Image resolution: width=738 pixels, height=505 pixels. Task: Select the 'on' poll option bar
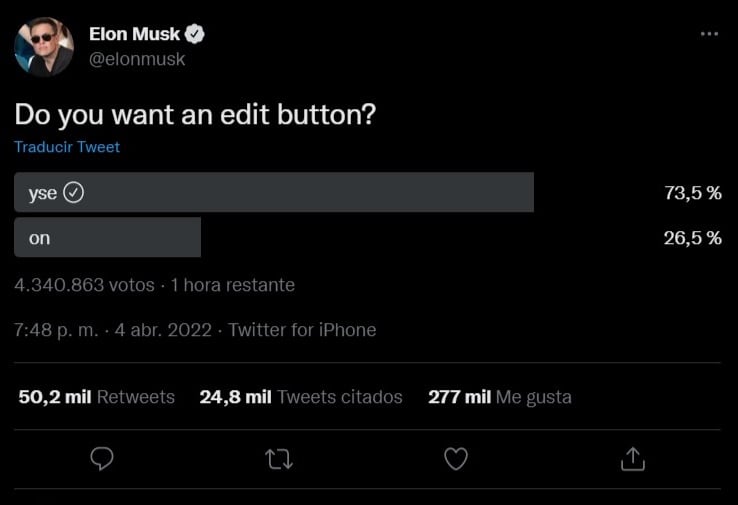pos(107,238)
